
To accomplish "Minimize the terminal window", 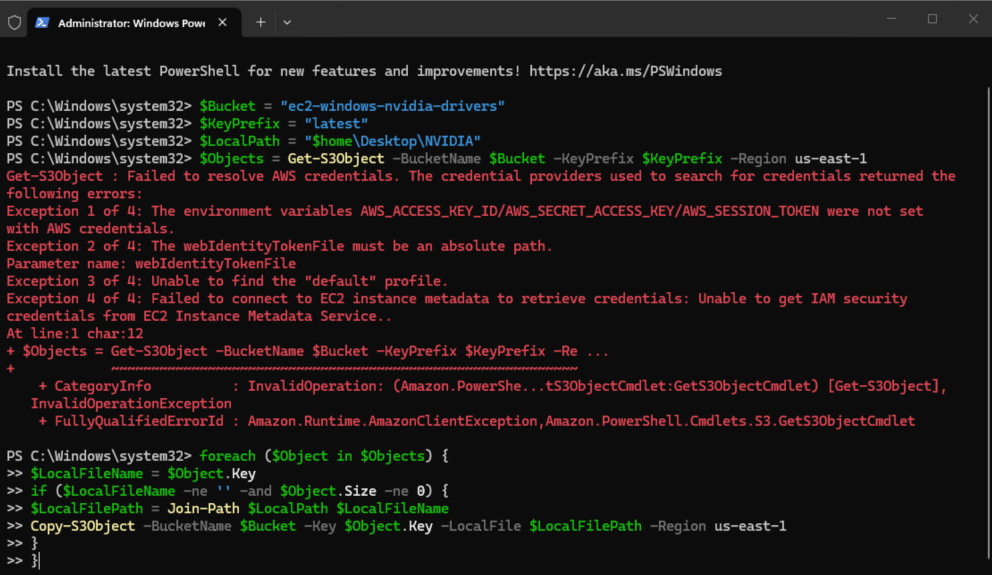I will click(891, 19).
